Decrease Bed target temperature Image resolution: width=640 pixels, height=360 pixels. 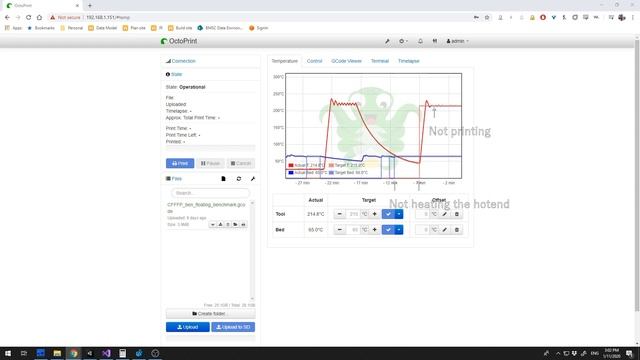[x=340, y=230]
